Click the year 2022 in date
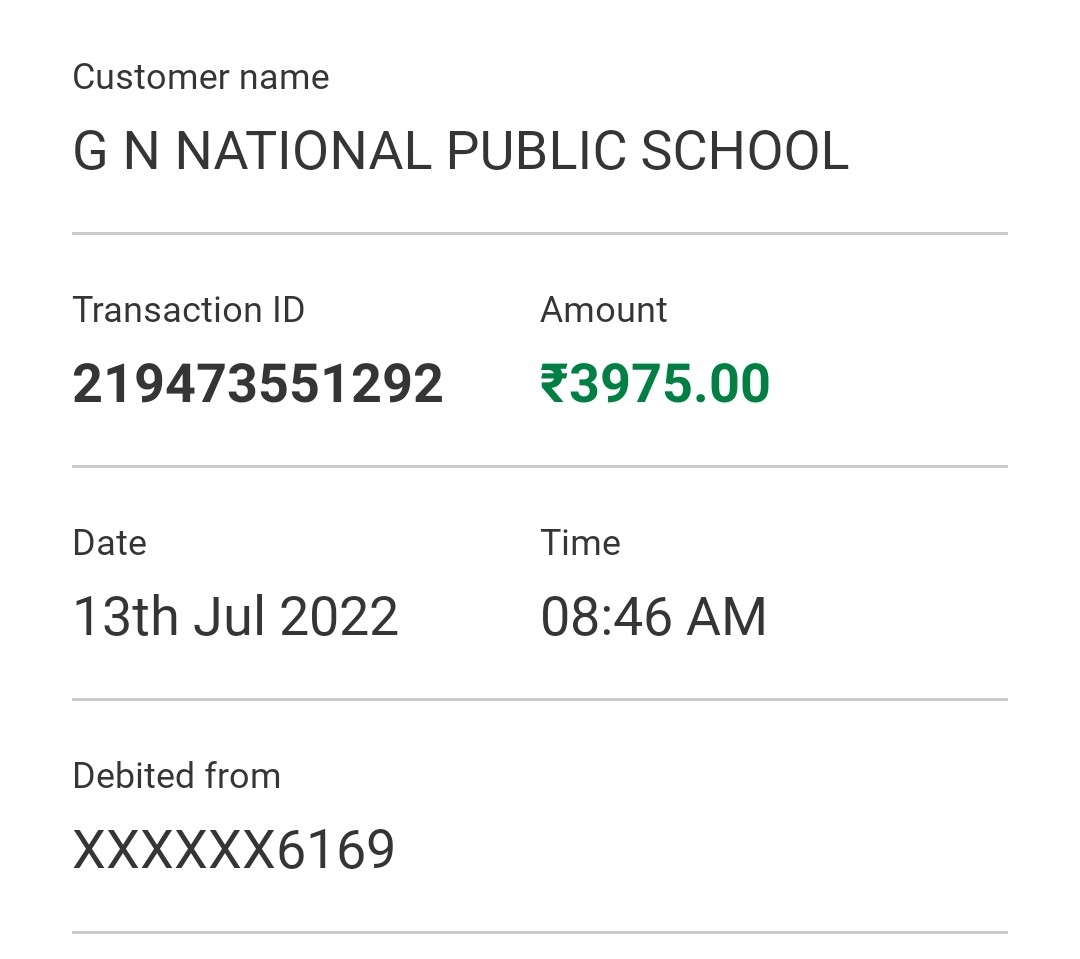Viewport: 1080px width, 959px height. 339,617
